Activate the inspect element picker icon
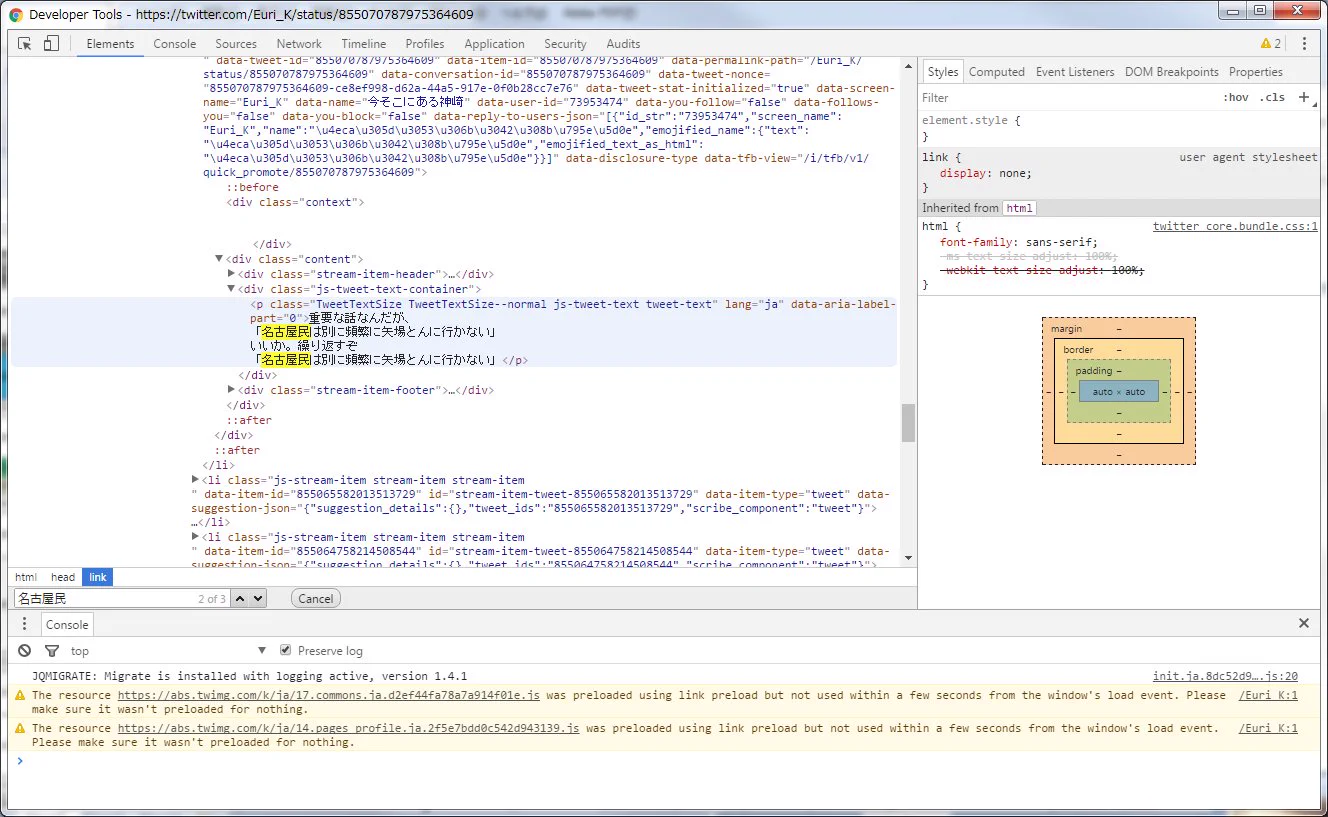 tap(25, 44)
